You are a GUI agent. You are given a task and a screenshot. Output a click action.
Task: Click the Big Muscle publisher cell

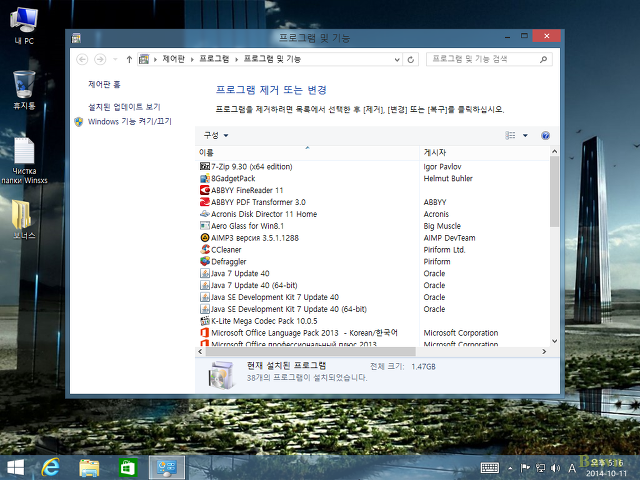tap(442, 226)
